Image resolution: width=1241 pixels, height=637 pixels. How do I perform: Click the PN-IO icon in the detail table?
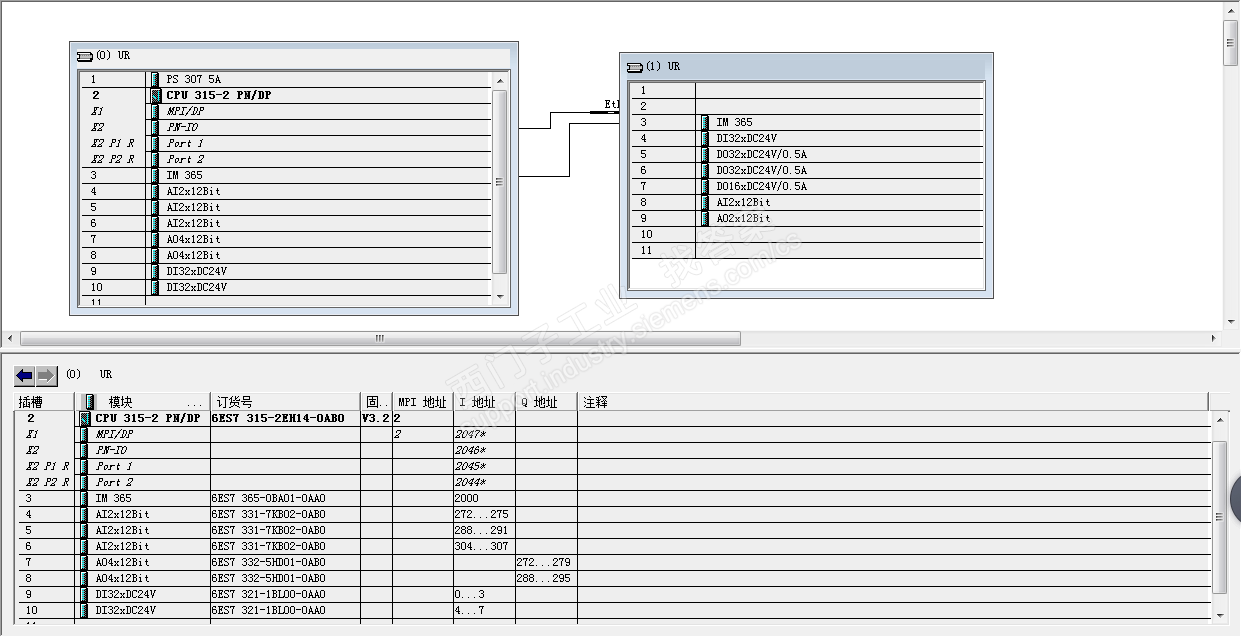tap(84, 450)
